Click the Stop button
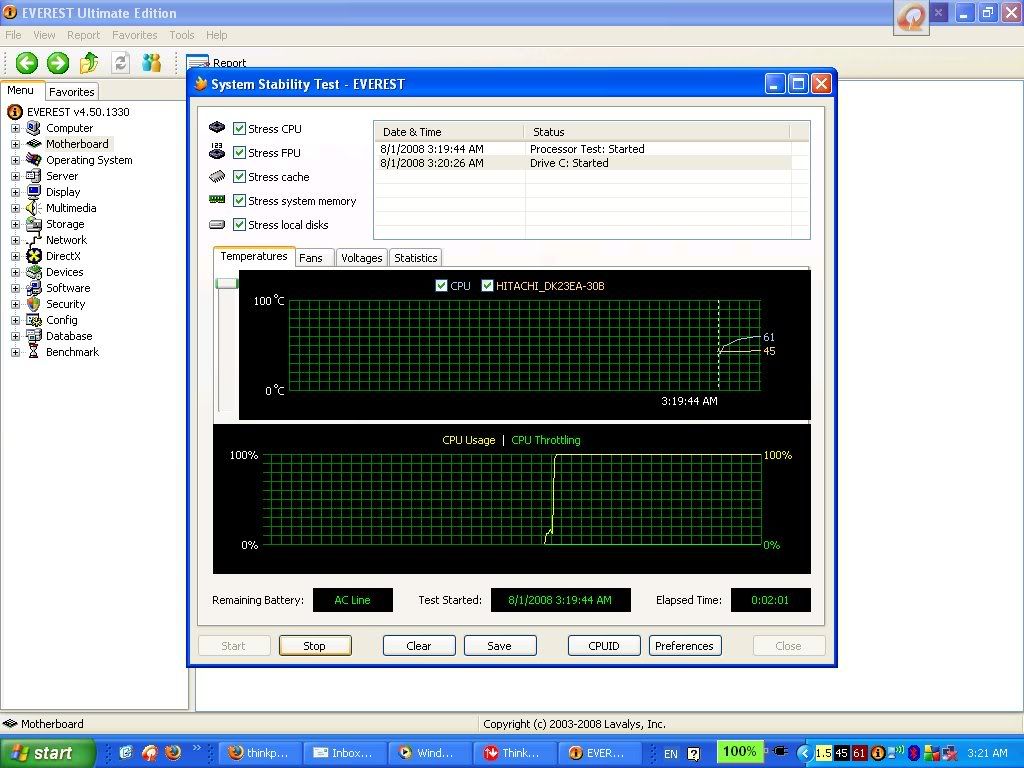This screenshot has width=1024, height=768. (x=315, y=646)
